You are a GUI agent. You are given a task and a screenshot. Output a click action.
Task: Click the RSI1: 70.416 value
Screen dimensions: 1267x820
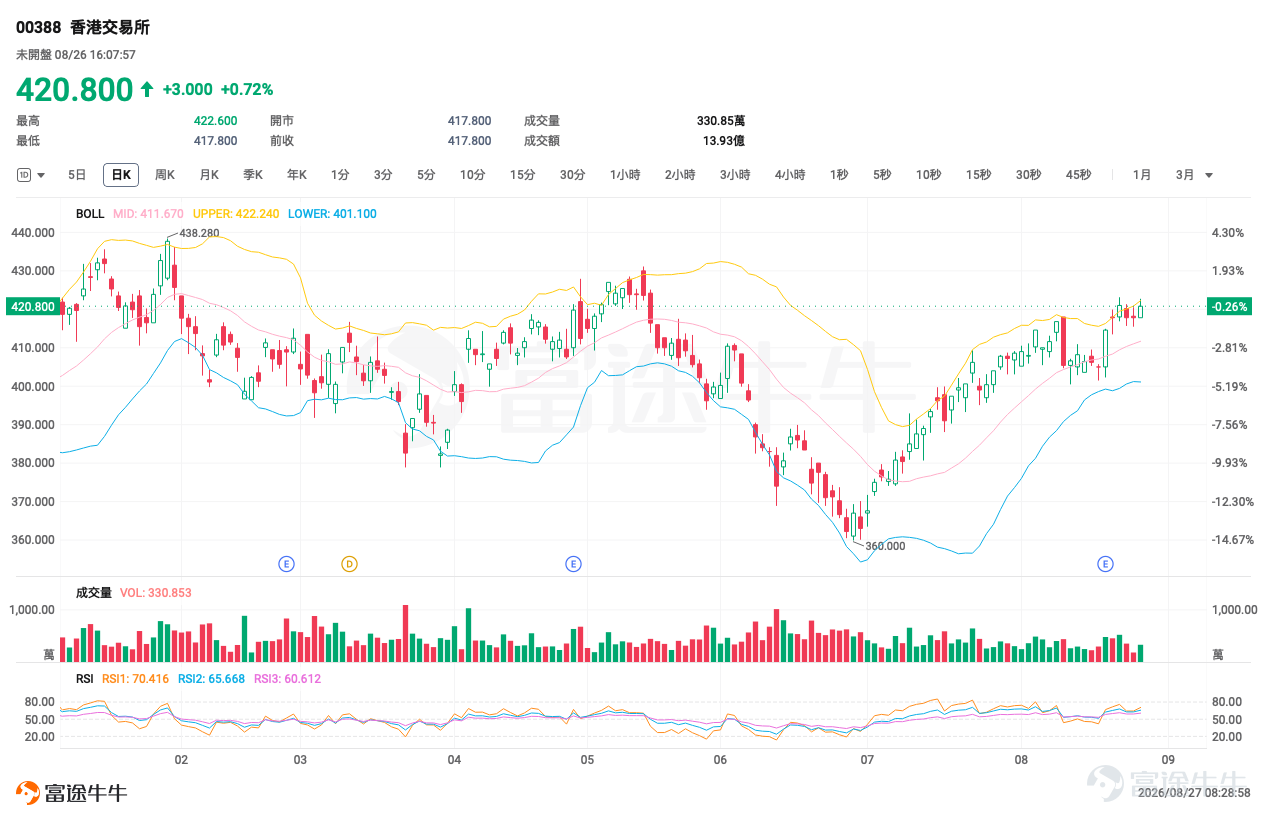135,679
